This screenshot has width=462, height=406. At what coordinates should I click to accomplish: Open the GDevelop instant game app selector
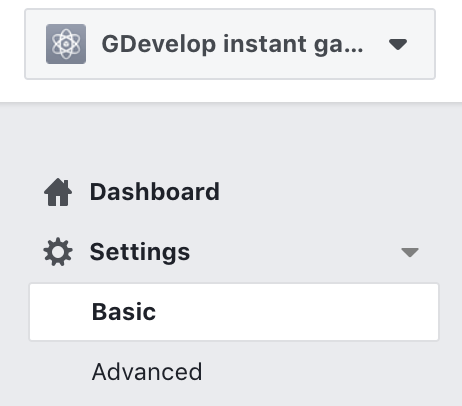pos(230,44)
